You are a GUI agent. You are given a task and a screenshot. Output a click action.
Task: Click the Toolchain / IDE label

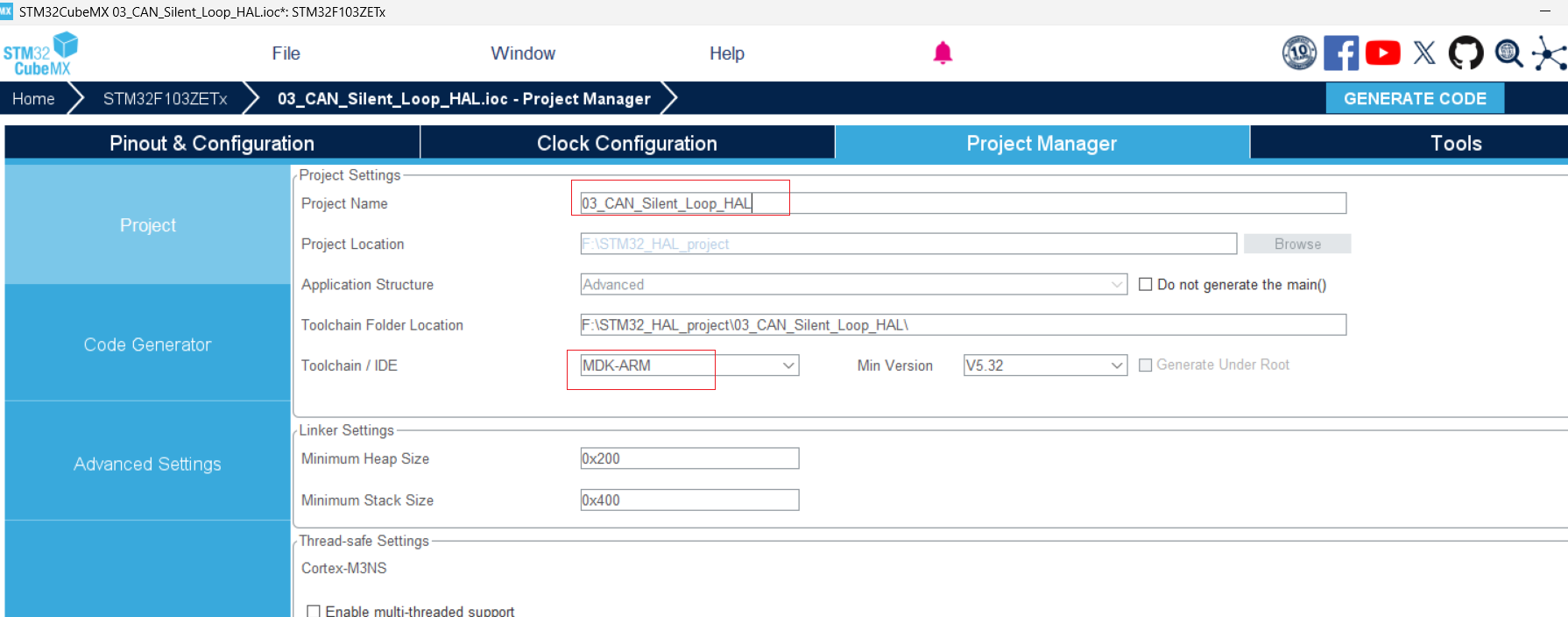click(349, 365)
